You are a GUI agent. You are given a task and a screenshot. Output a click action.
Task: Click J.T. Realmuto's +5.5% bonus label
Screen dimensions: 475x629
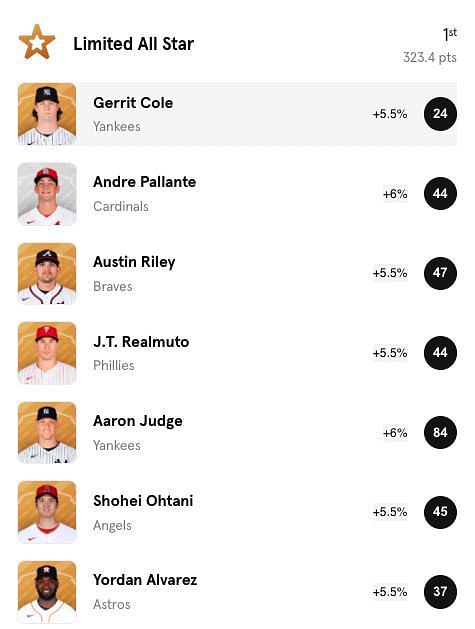(390, 353)
